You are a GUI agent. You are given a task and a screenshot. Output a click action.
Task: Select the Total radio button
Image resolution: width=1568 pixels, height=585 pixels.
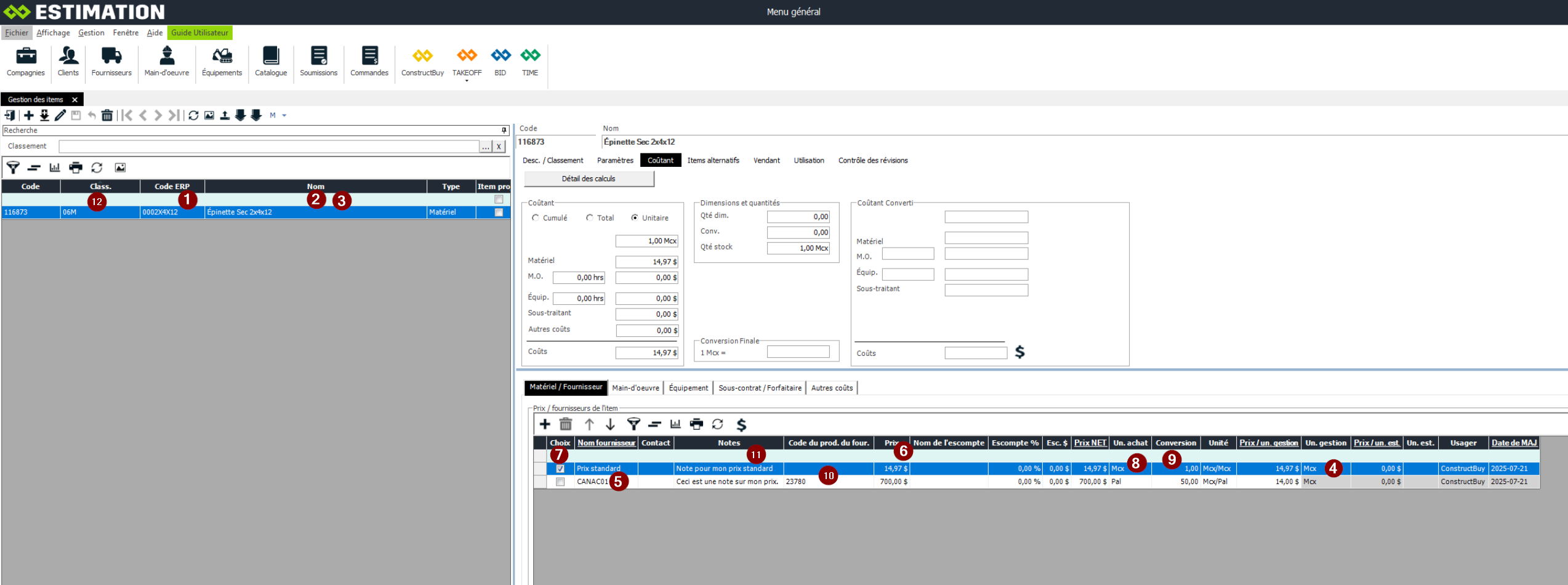(x=590, y=218)
